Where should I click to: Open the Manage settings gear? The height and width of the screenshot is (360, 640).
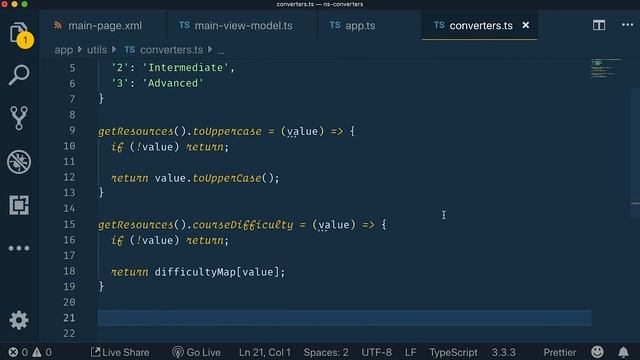click(19, 320)
